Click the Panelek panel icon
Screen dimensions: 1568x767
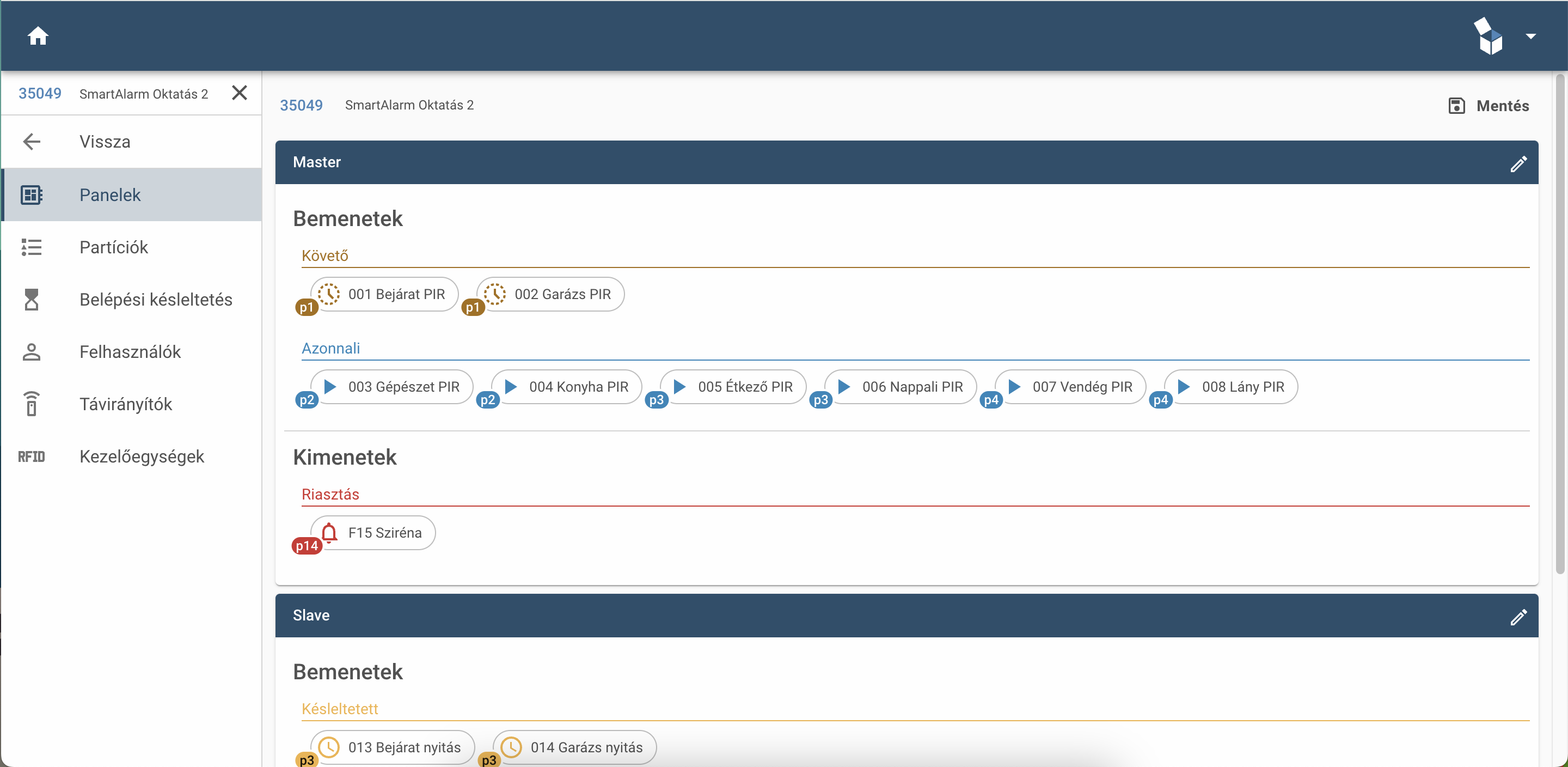pyautogui.click(x=32, y=195)
